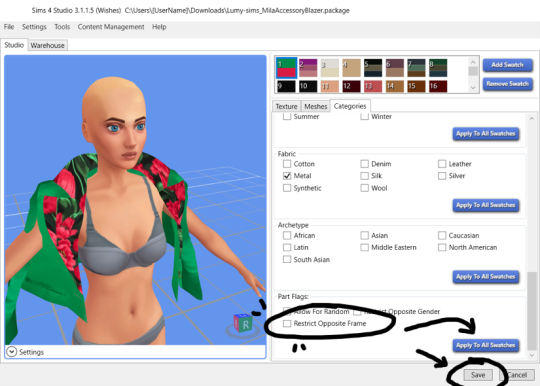
Task: Switch to the Meshes tab
Action: 315,106
